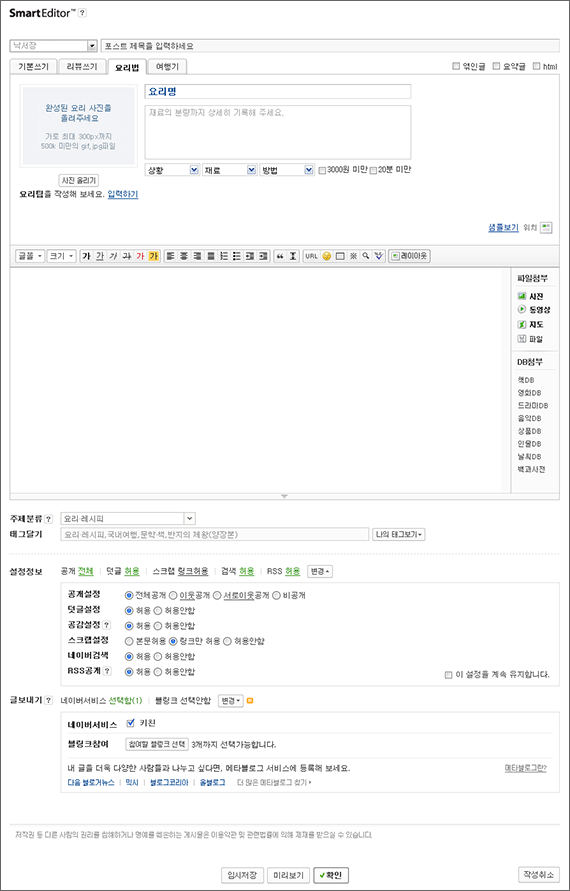Select 이웃공개 radio button
This screenshot has height=891, width=570.
173,596
